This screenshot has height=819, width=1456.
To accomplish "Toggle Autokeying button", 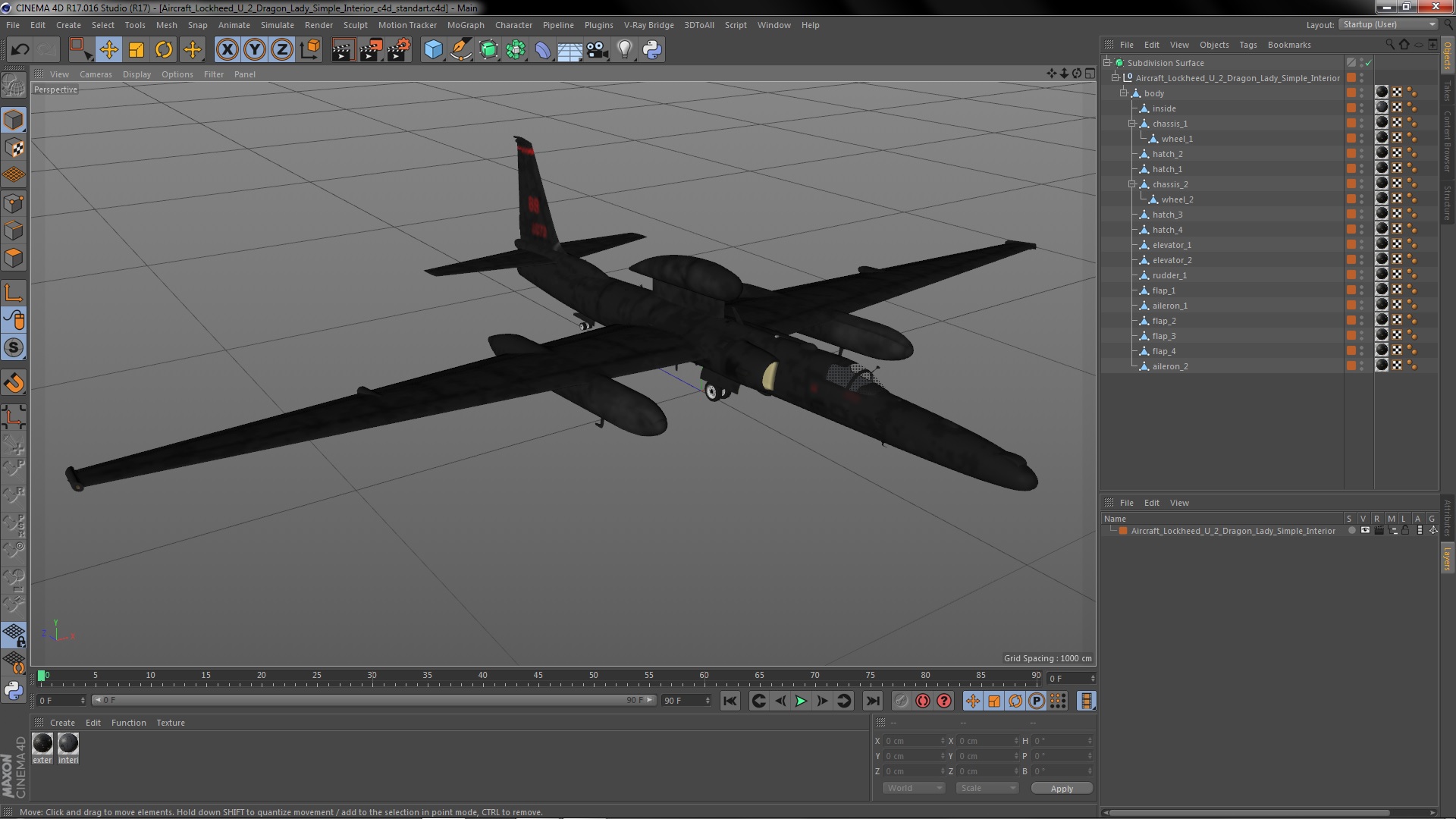I will tap(922, 701).
